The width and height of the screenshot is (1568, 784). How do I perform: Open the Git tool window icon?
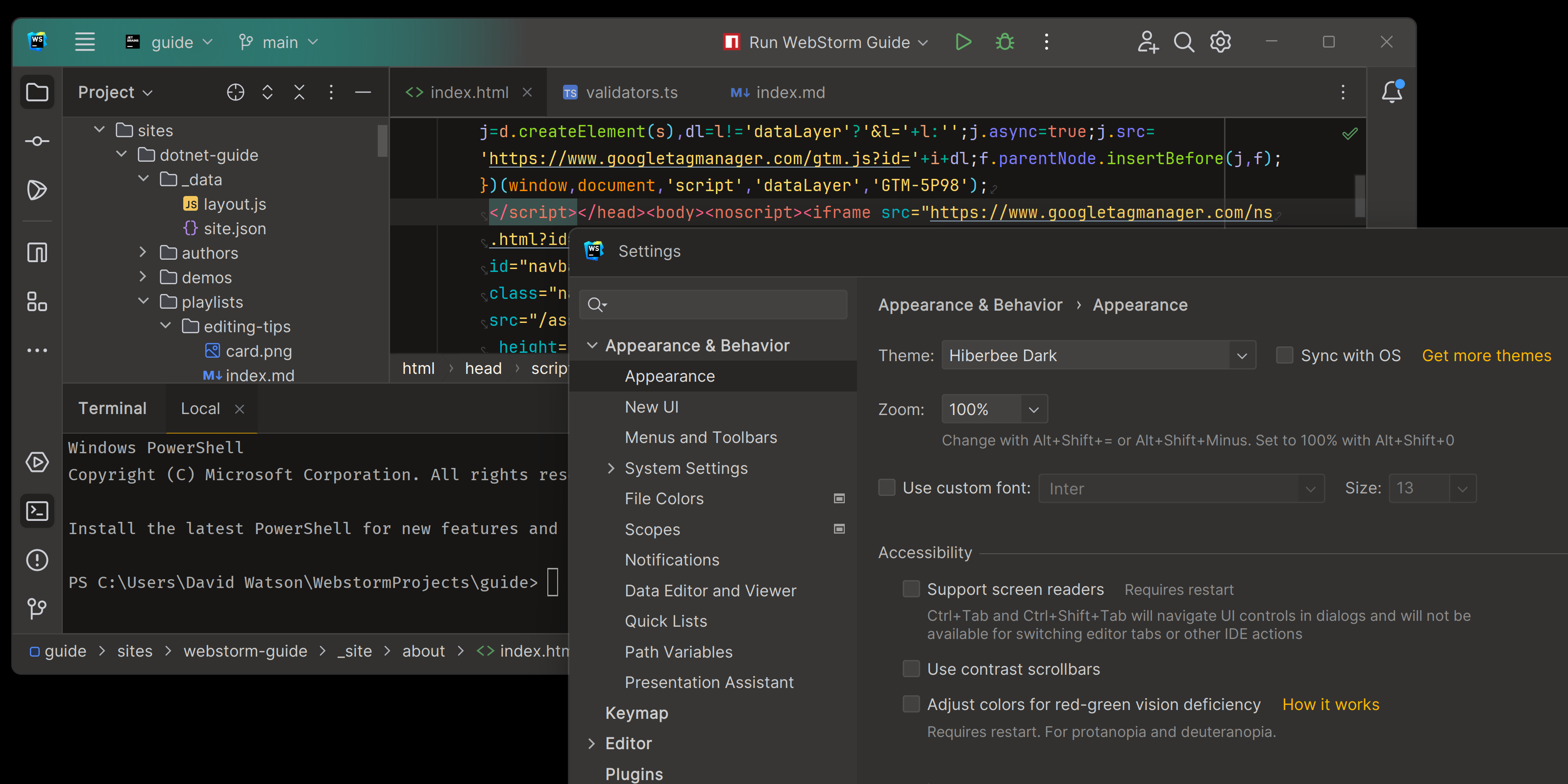pos(37,609)
